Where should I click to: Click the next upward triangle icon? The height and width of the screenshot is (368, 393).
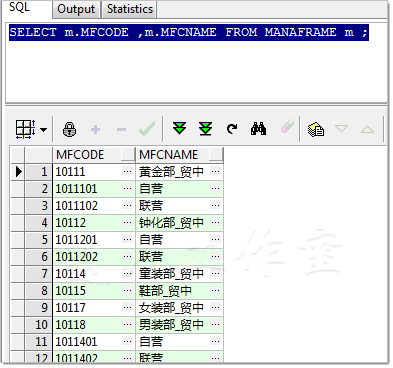pos(367,129)
